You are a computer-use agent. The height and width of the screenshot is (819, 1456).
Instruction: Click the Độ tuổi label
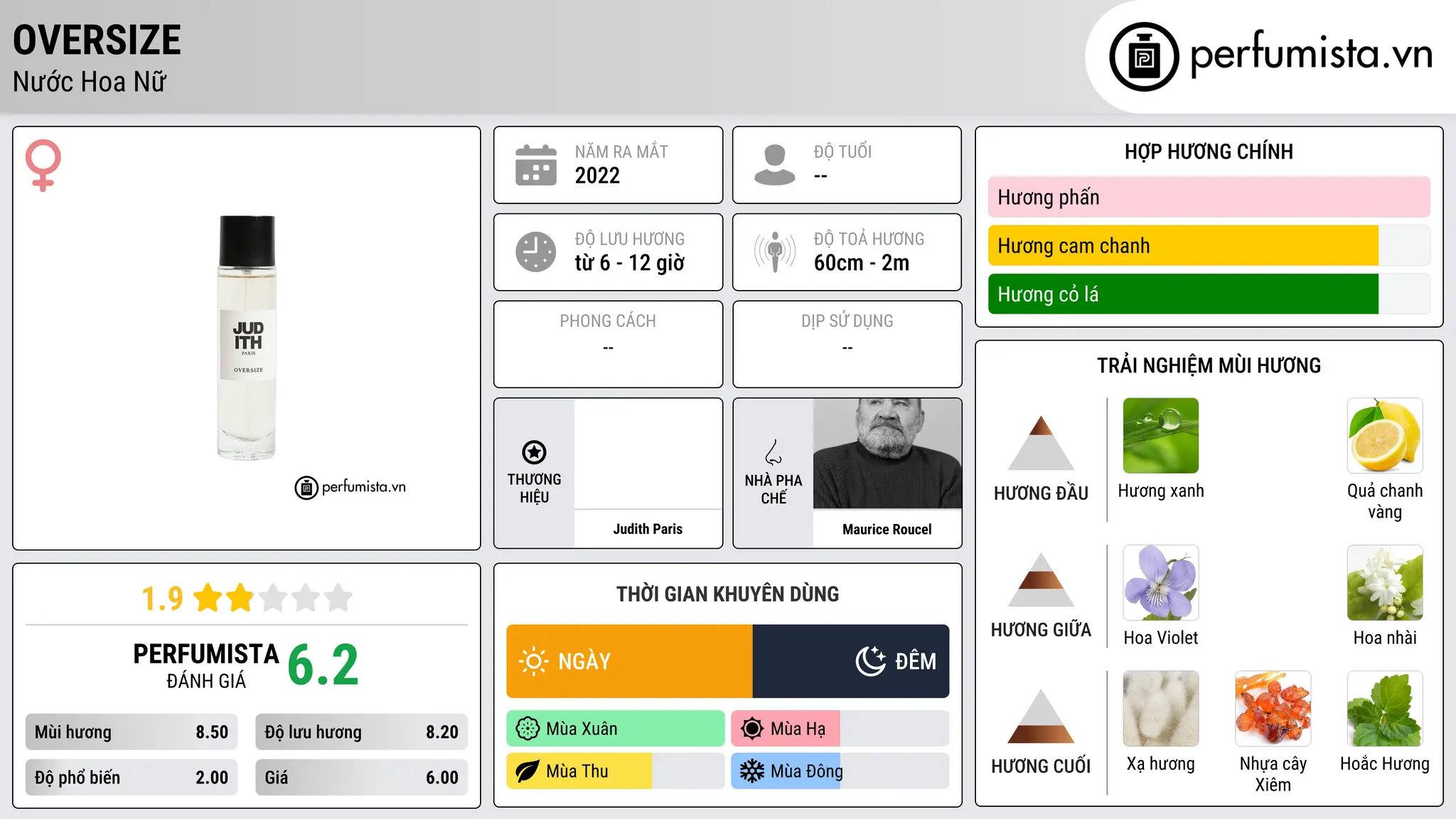(x=843, y=151)
